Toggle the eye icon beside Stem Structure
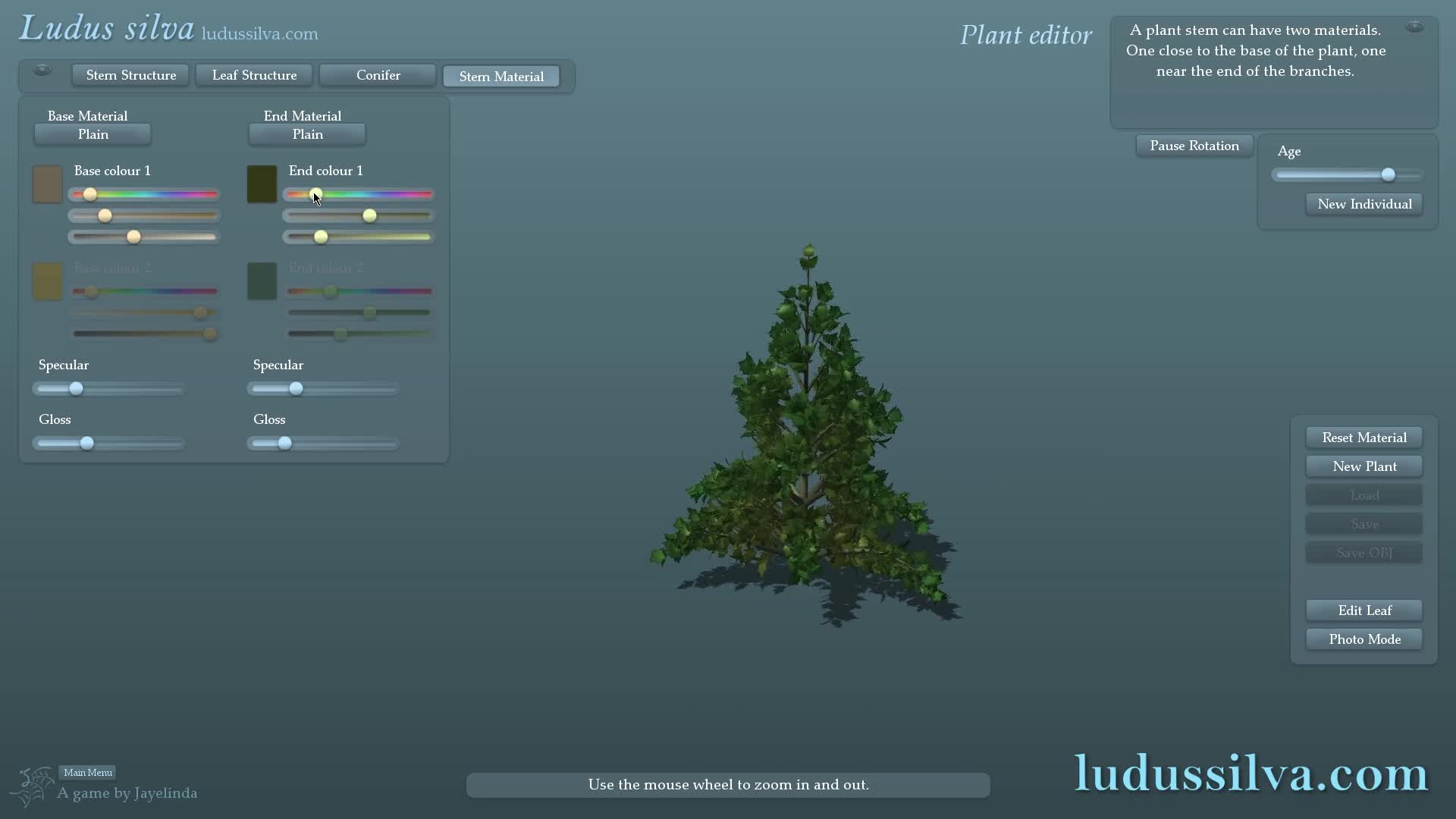The height and width of the screenshot is (819, 1456). (42, 70)
